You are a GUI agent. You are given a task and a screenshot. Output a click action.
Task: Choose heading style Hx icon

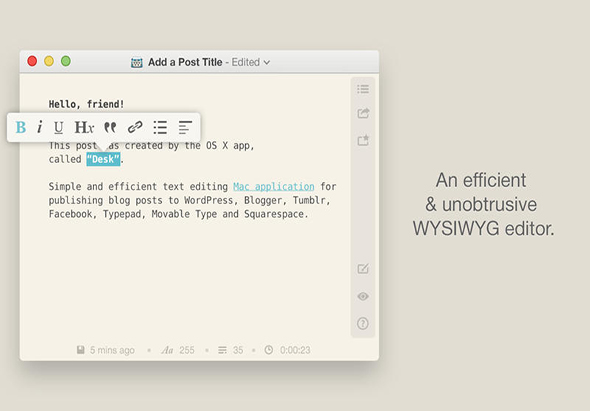(x=84, y=128)
